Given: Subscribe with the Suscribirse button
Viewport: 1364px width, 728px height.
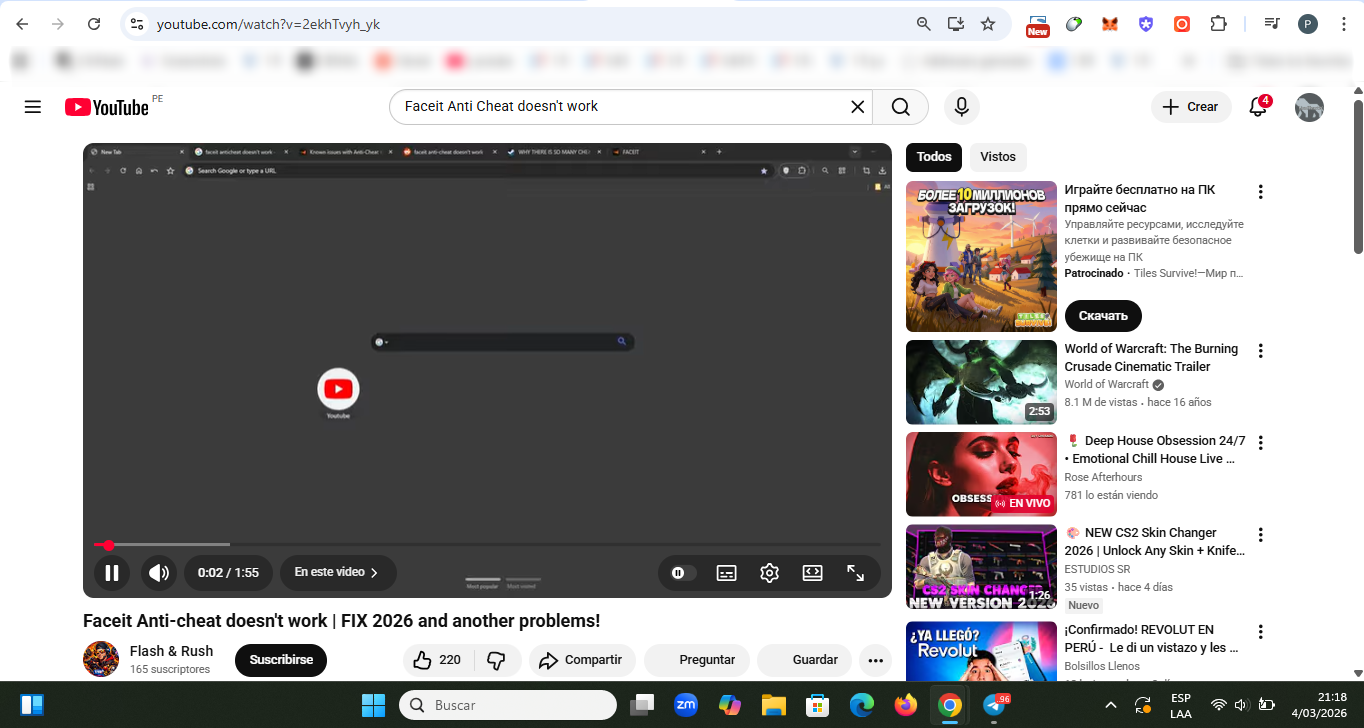Looking at the screenshot, I should (281, 660).
